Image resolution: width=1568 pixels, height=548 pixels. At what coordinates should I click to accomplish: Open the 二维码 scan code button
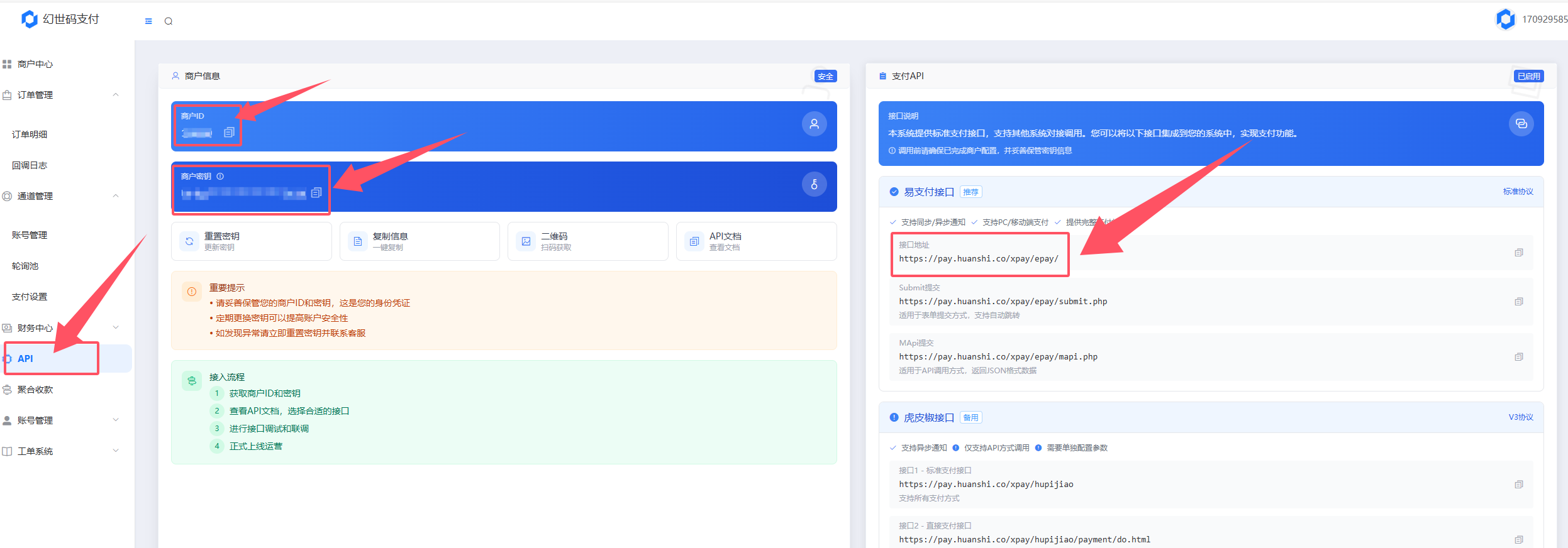point(587,241)
